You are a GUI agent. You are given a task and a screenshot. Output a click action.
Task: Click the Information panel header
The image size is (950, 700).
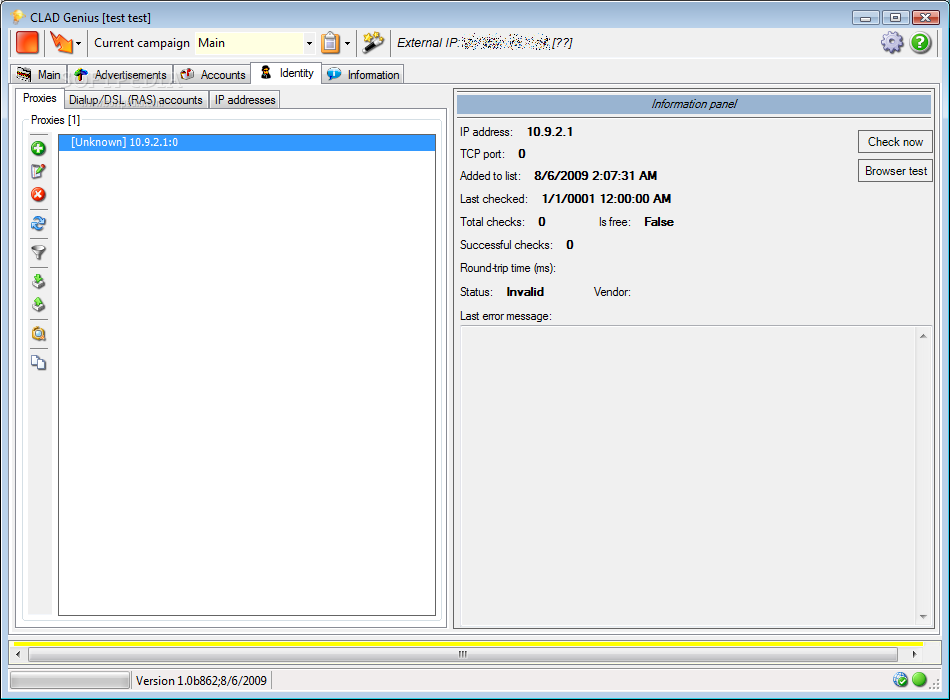(694, 104)
